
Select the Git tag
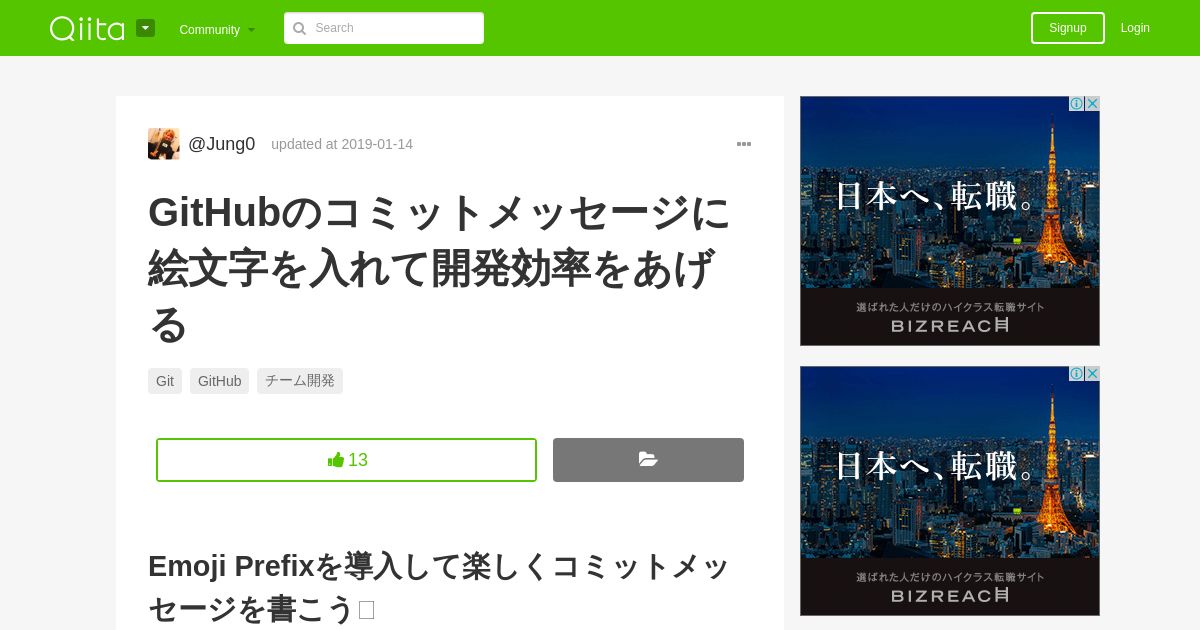(x=165, y=381)
